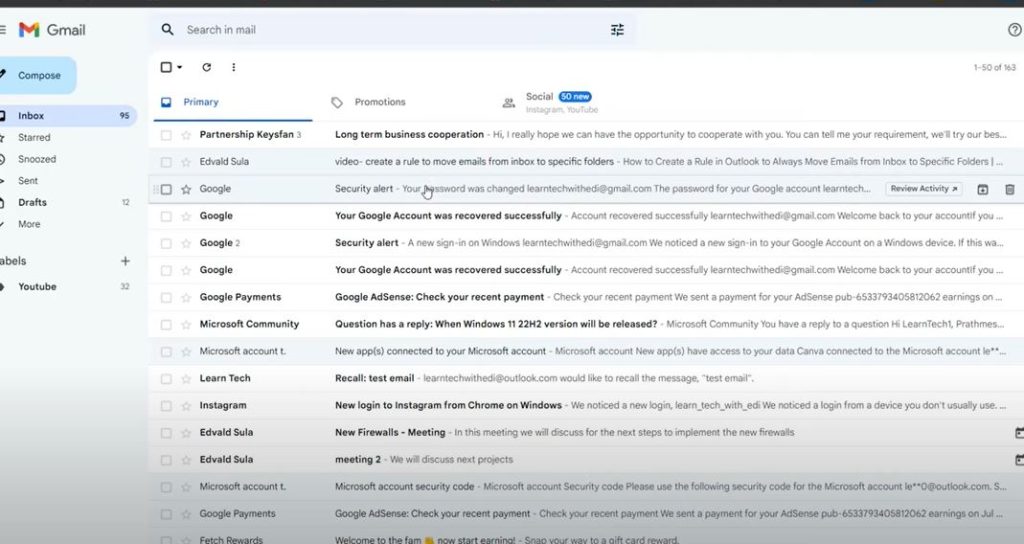Check the meeting 2 email checkbox

166,460
